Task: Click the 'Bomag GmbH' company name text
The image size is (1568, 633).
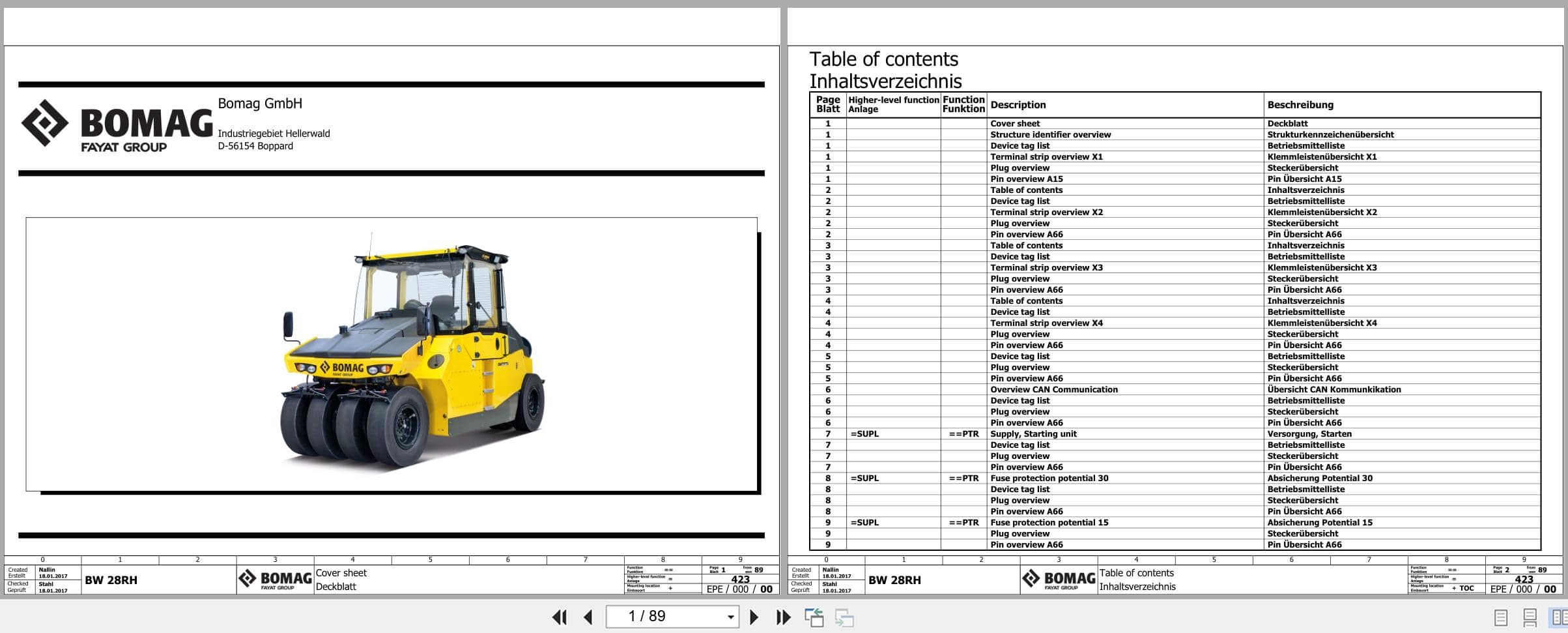Action: [260, 104]
